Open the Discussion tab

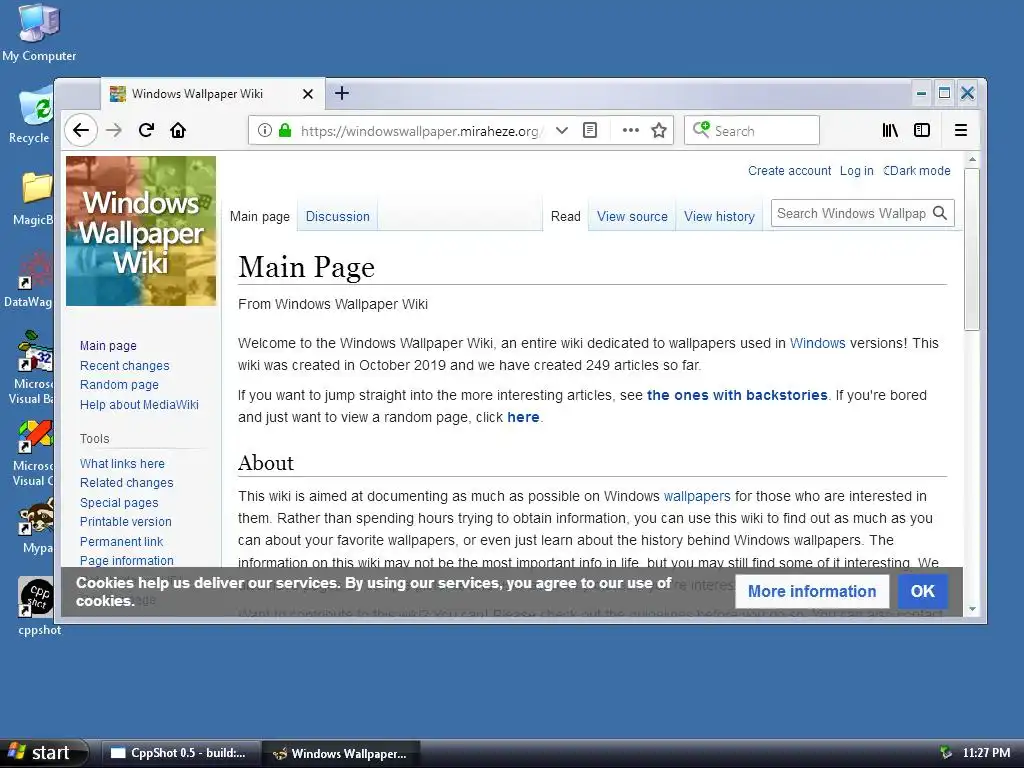(338, 216)
